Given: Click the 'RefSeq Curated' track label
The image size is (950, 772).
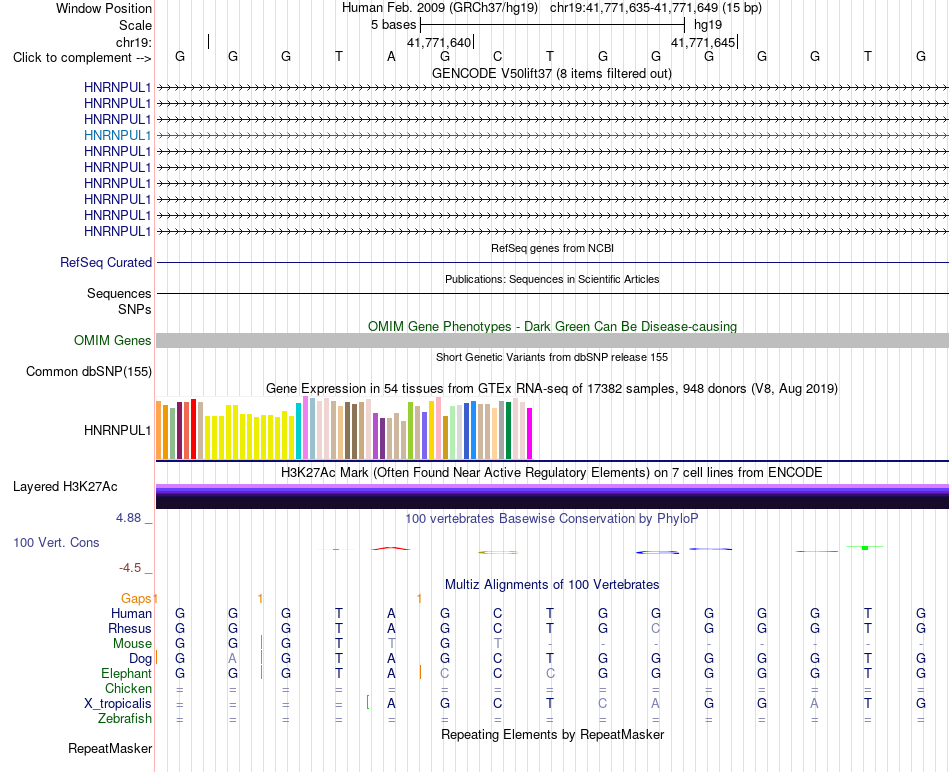Looking at the screenshot, I should [x=106, y=262].
